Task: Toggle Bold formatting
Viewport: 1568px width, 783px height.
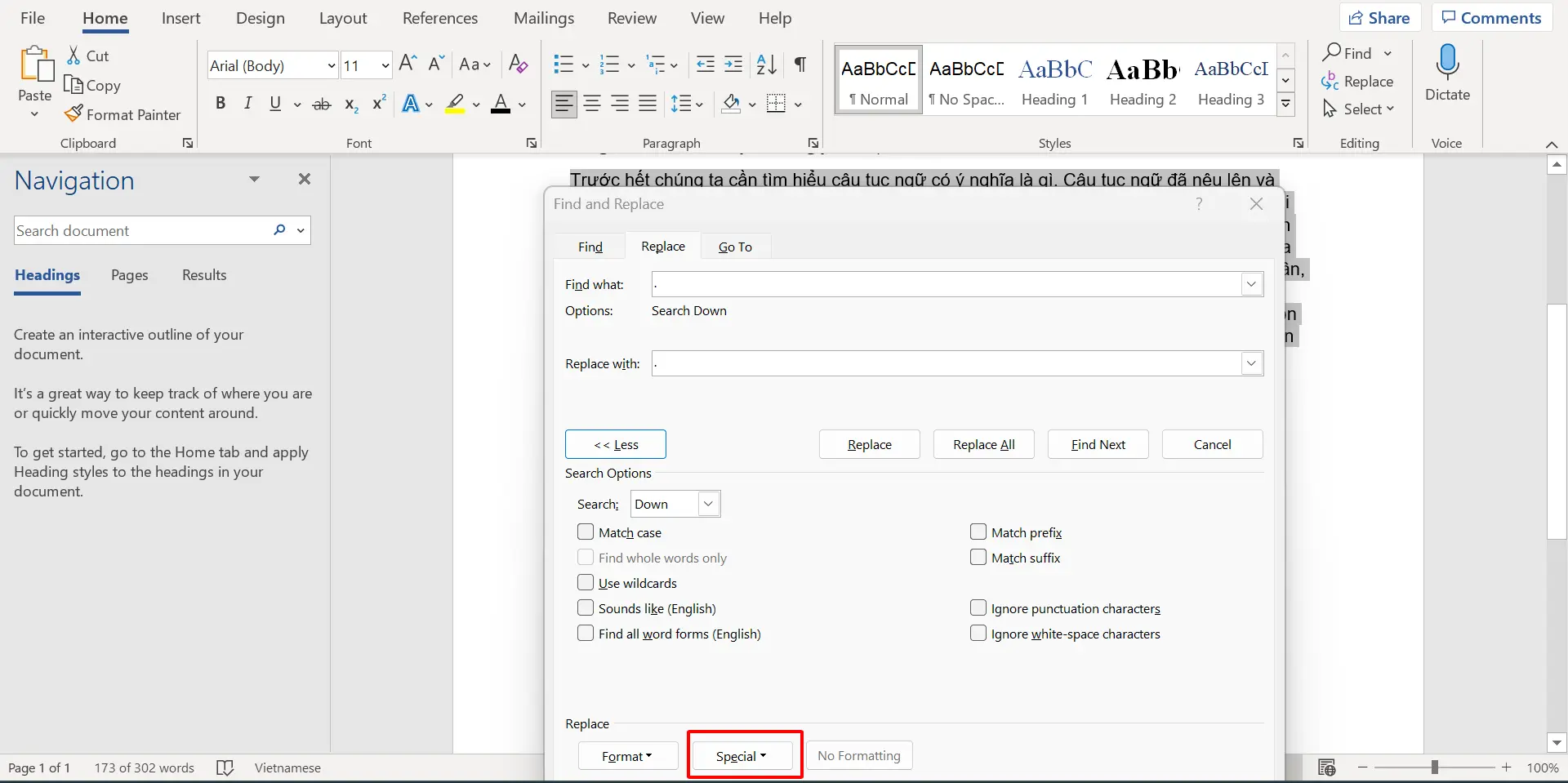Action: [x=220, y=104]
